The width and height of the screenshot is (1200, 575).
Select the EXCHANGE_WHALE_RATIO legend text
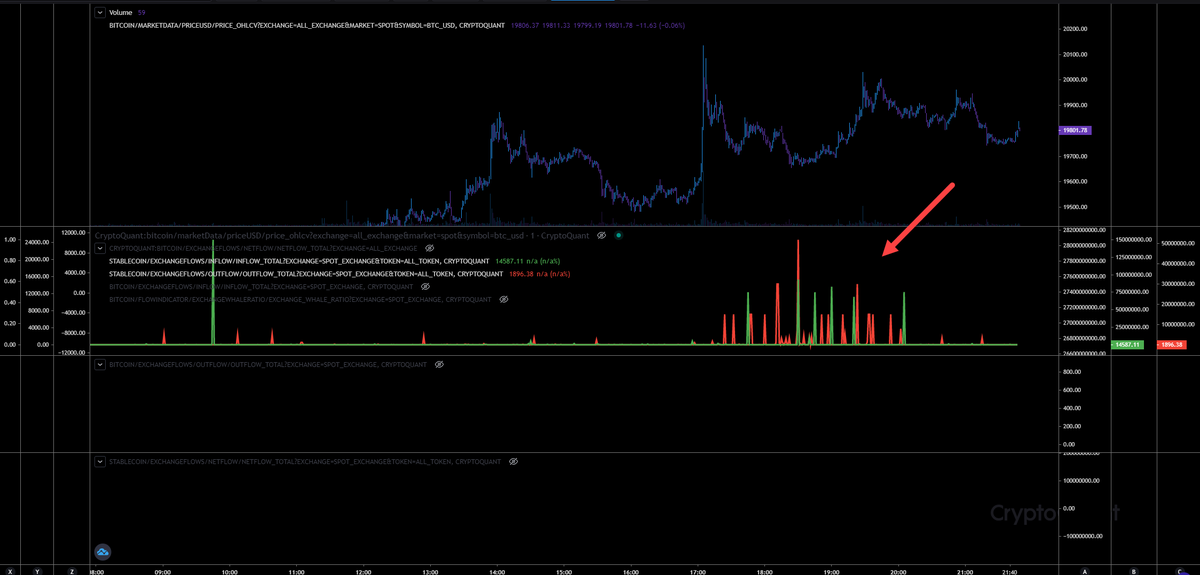[x=300, y=299]
